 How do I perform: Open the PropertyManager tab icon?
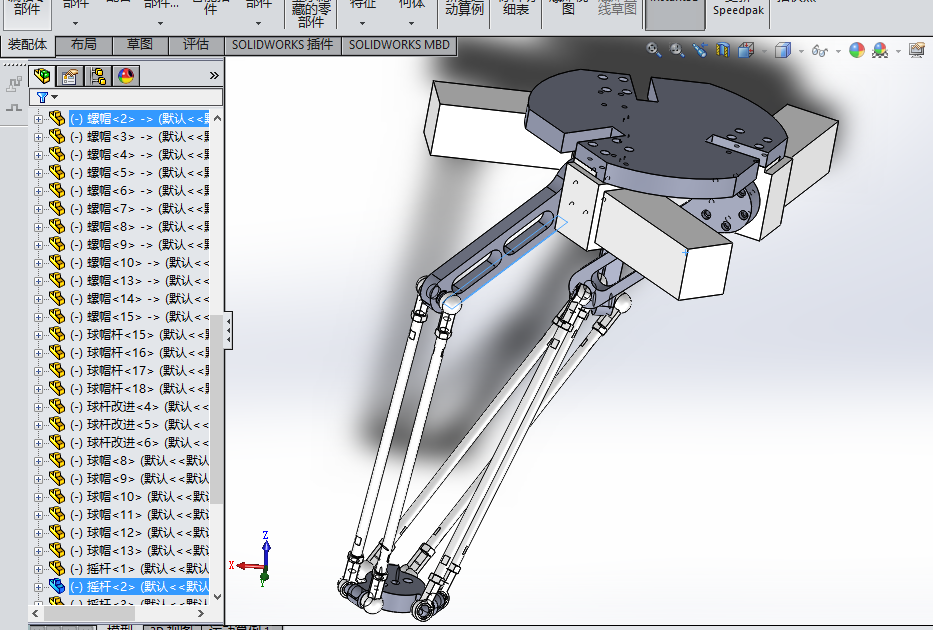click(70, 76)
